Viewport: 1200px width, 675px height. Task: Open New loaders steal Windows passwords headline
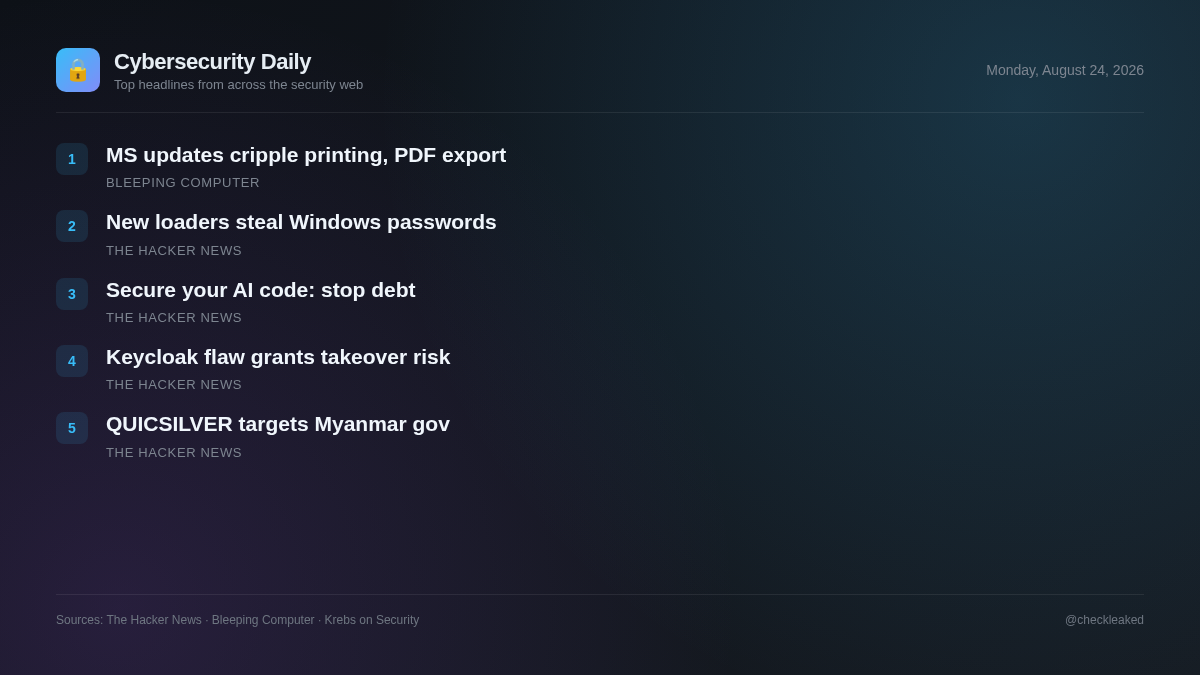click(301, 222)
